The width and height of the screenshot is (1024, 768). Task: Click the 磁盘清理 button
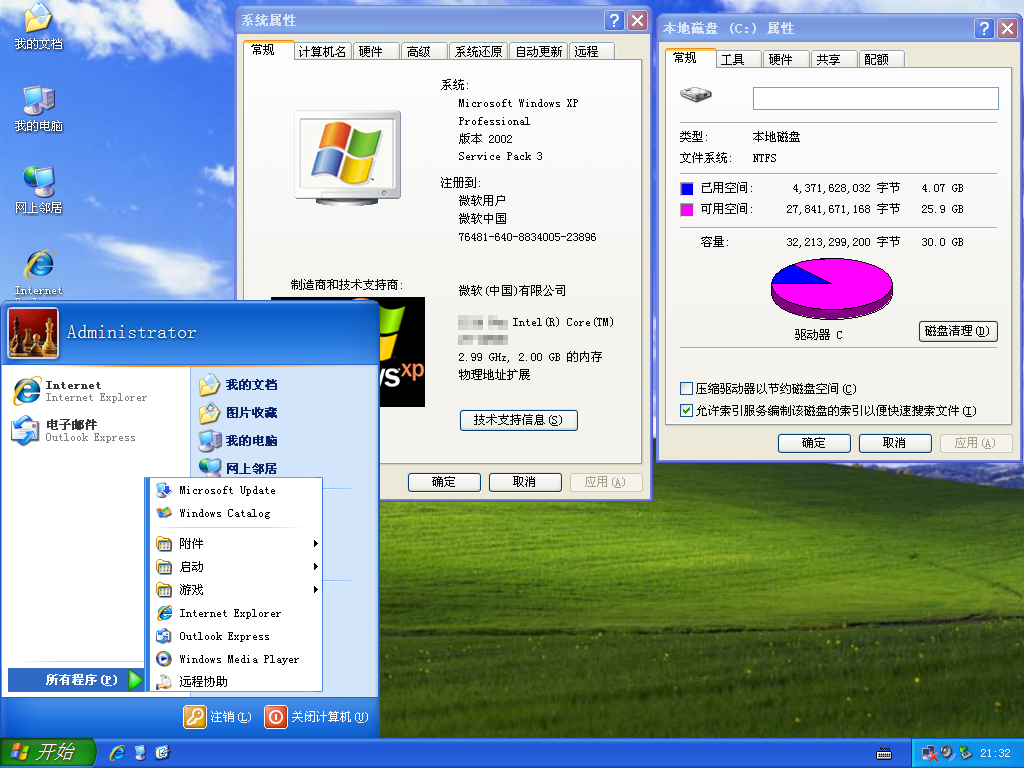click(958, 331)
